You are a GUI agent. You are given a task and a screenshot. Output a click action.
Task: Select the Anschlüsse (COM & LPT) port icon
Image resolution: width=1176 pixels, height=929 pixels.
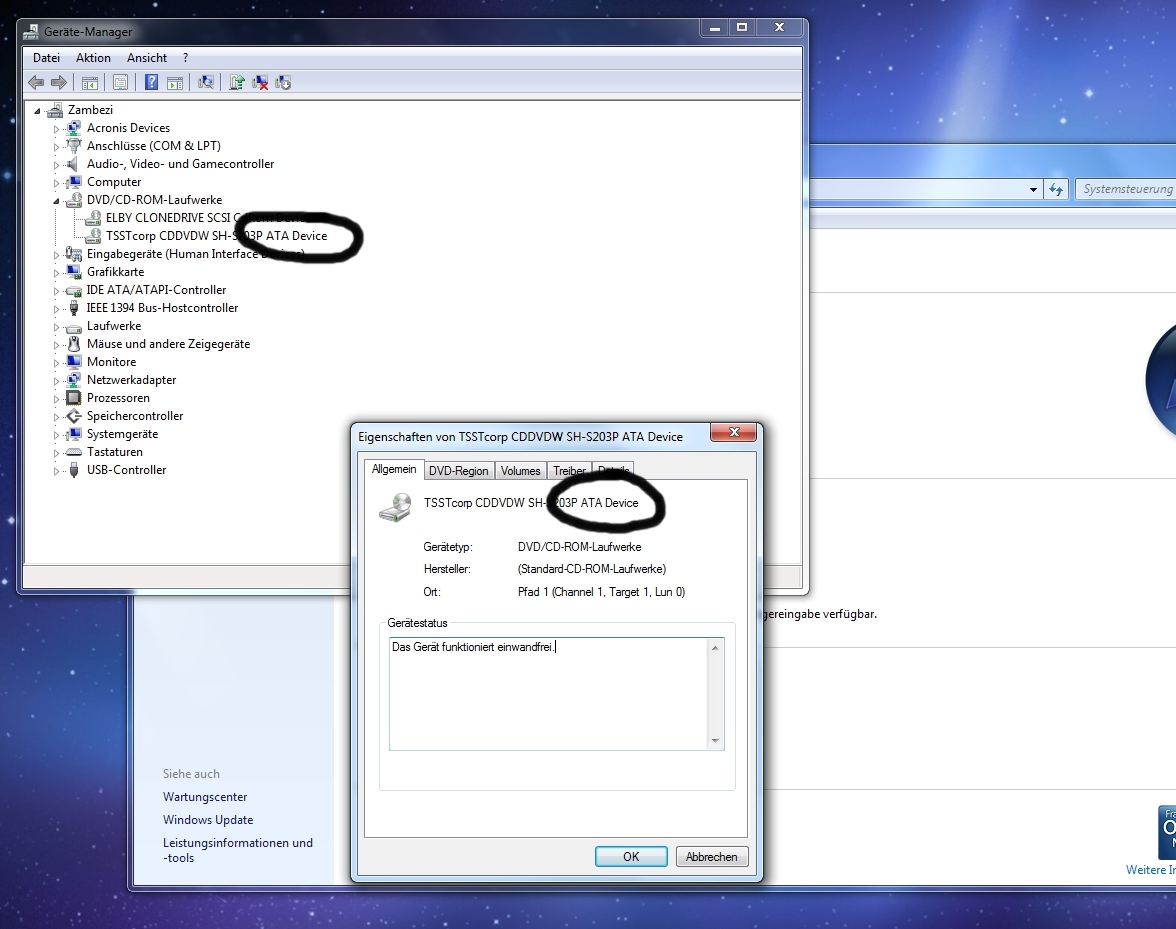[74, 145]
